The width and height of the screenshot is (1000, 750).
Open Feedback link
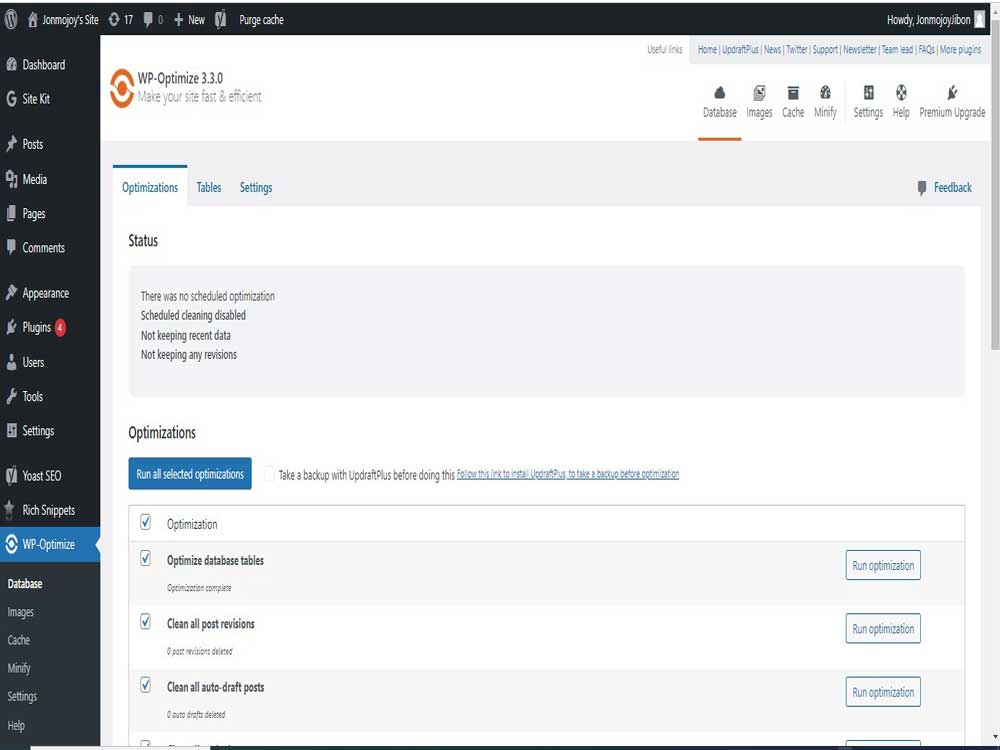click(945, 188)
